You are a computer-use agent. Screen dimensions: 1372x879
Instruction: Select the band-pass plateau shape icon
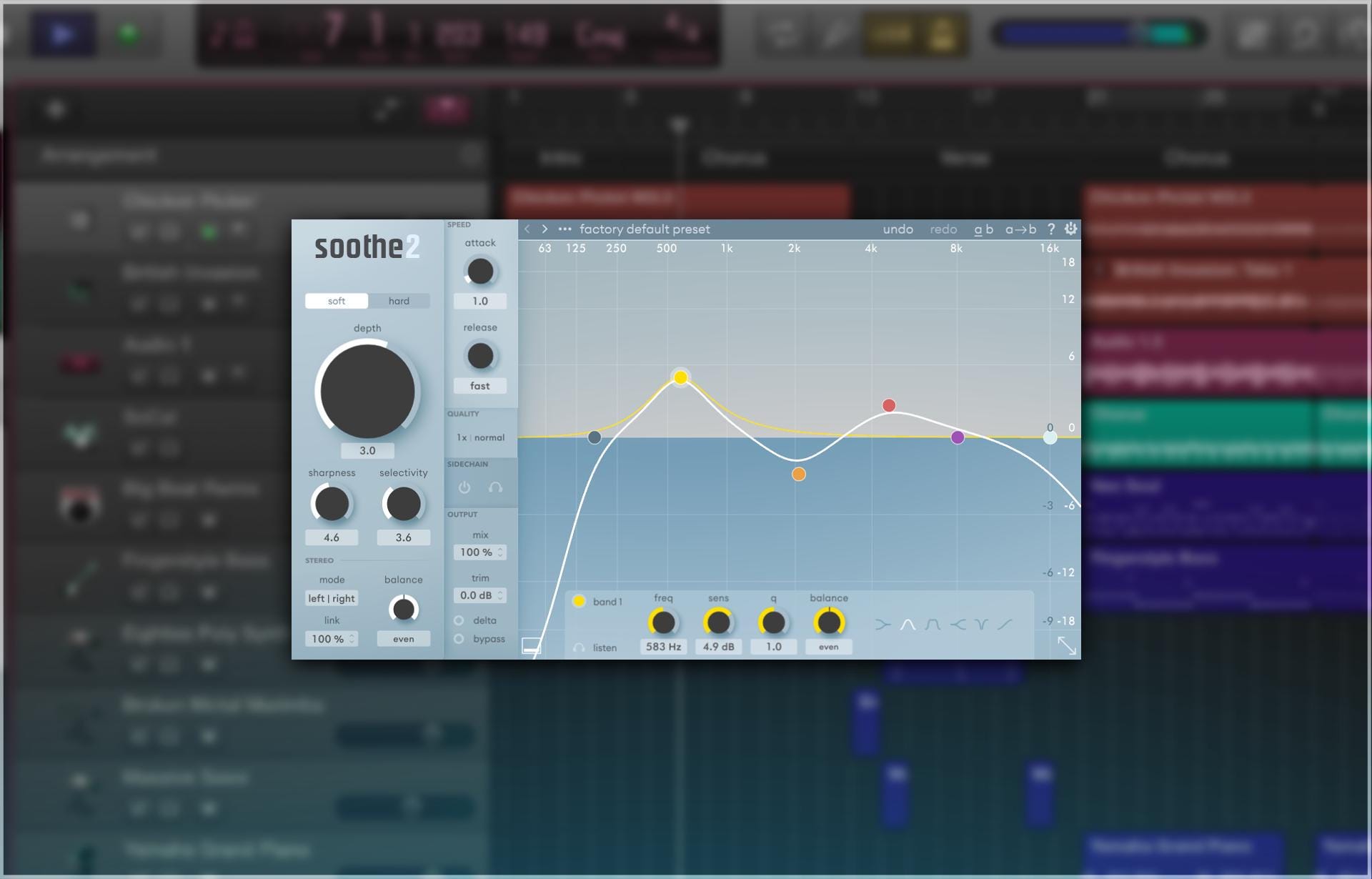point(933,625)
